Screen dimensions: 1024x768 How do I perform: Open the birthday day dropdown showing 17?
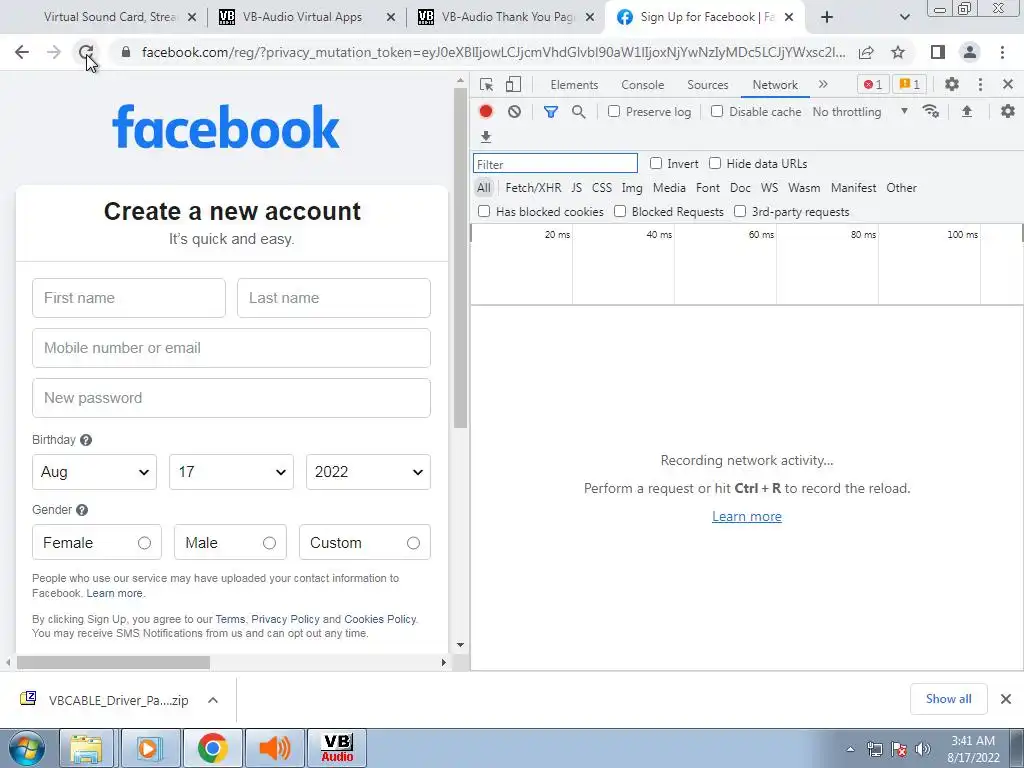point(231,472)
